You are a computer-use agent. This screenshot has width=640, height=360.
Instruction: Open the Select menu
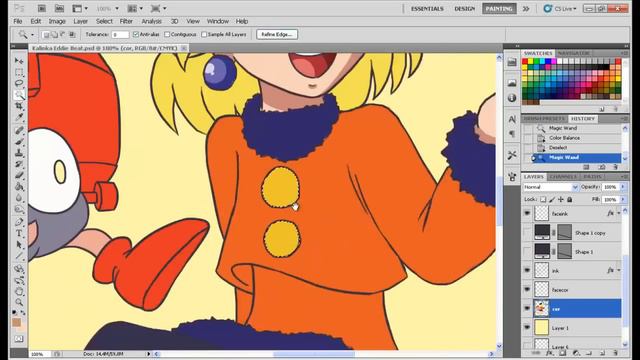tap(104, 21)
